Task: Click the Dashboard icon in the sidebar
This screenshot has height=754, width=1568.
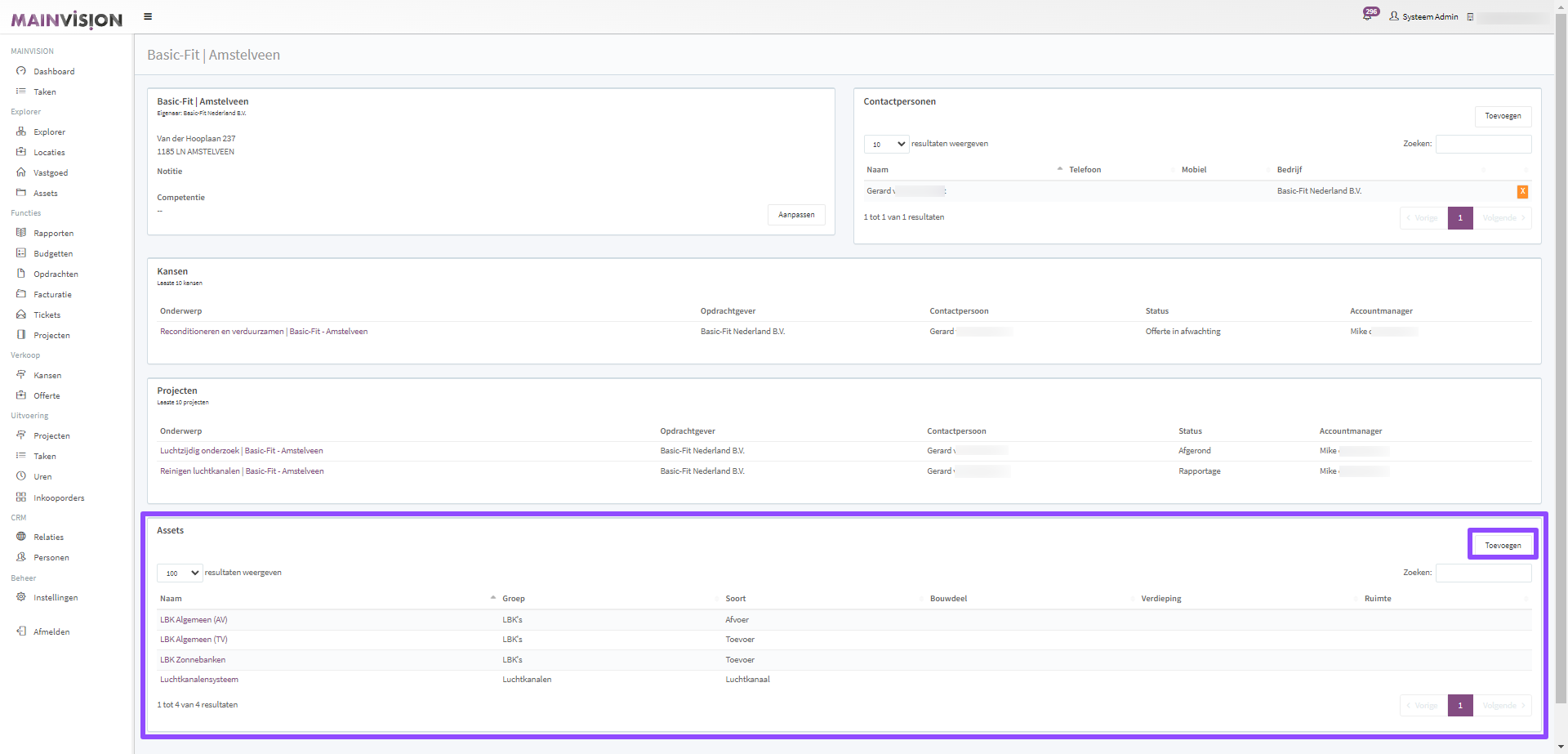Action: point(21,71)
